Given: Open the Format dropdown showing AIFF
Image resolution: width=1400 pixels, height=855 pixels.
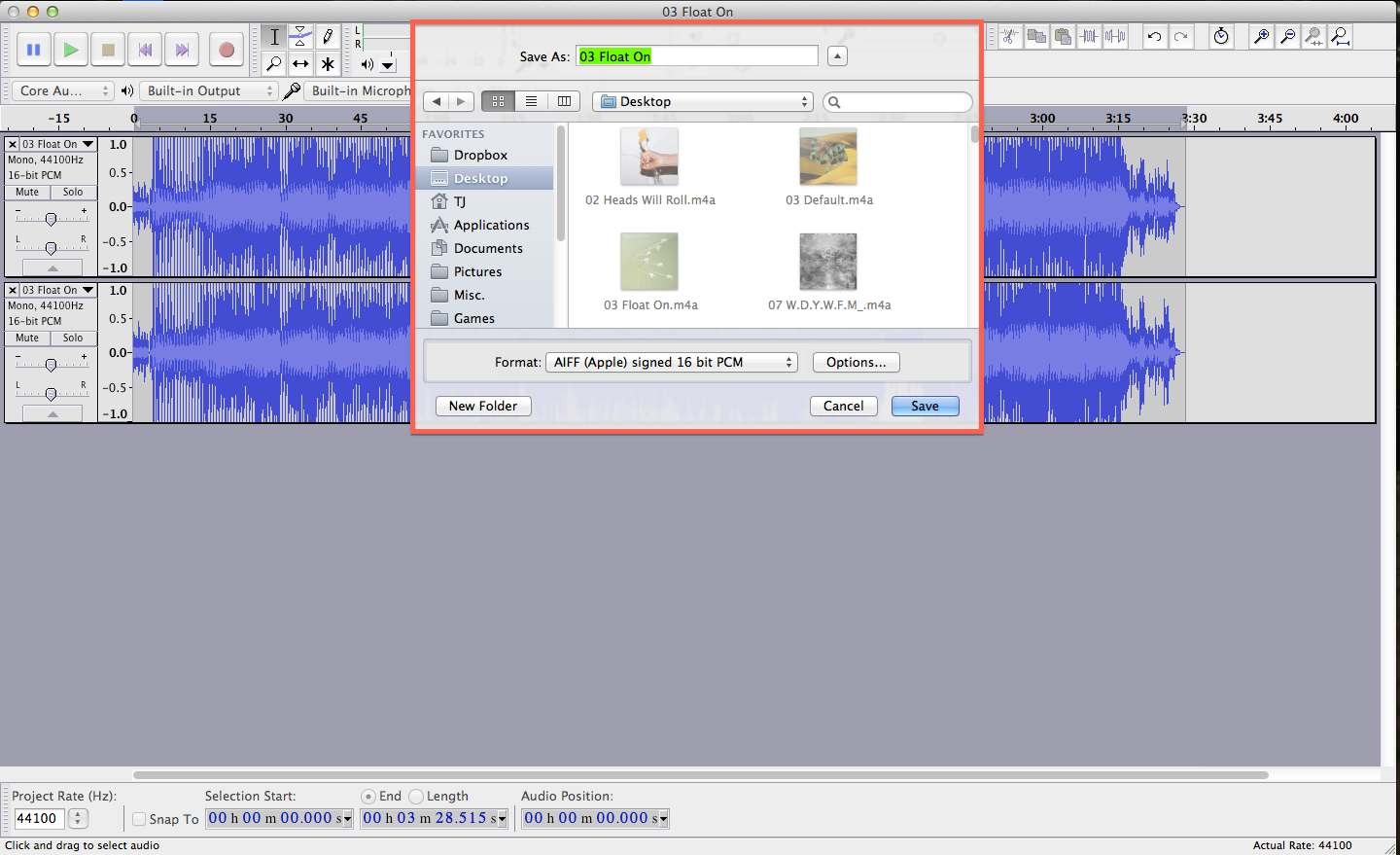Looking at the screenshot, I should (x=671, y=362).
